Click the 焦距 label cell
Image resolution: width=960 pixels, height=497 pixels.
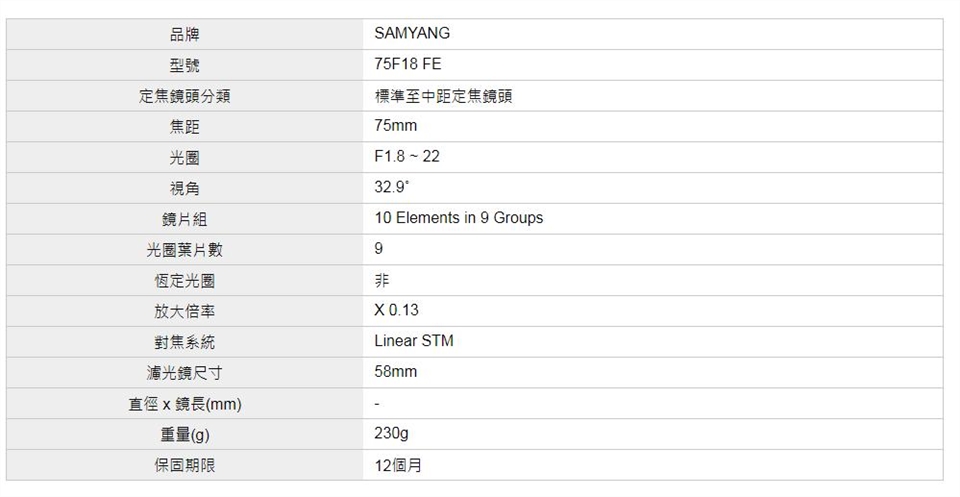pos(186,127)
